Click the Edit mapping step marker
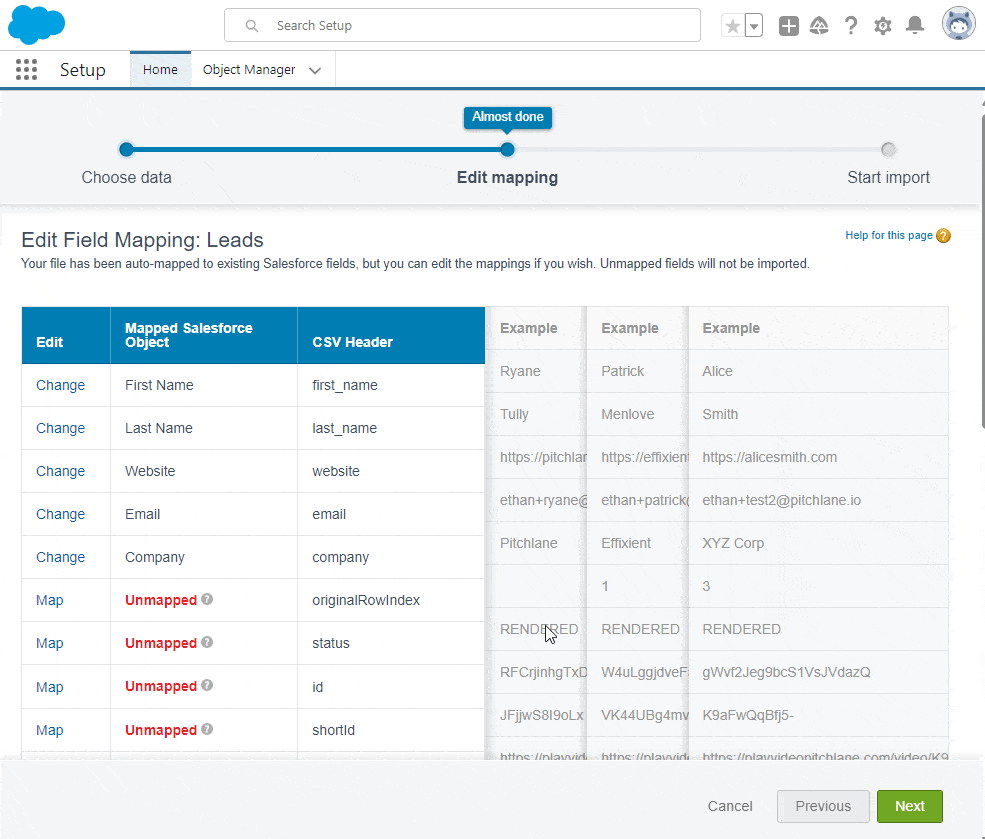The image size is (985, 839). [508, 149]
